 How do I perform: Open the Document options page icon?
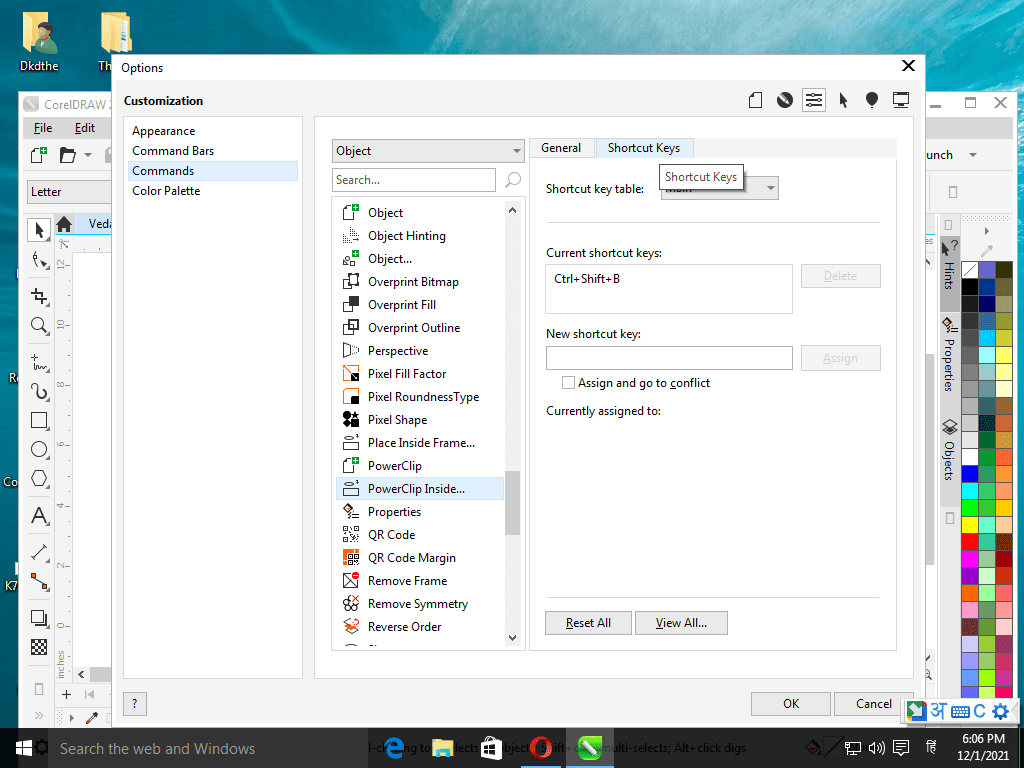point(756,100)
